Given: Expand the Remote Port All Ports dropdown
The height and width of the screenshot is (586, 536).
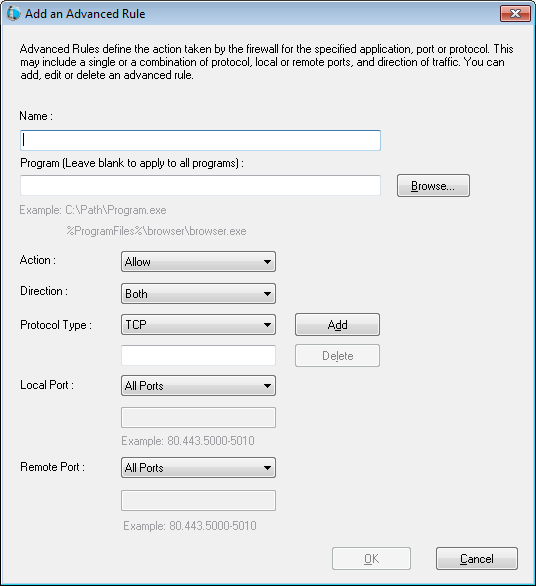Looking at the screenshot, I should pos(198,468).
